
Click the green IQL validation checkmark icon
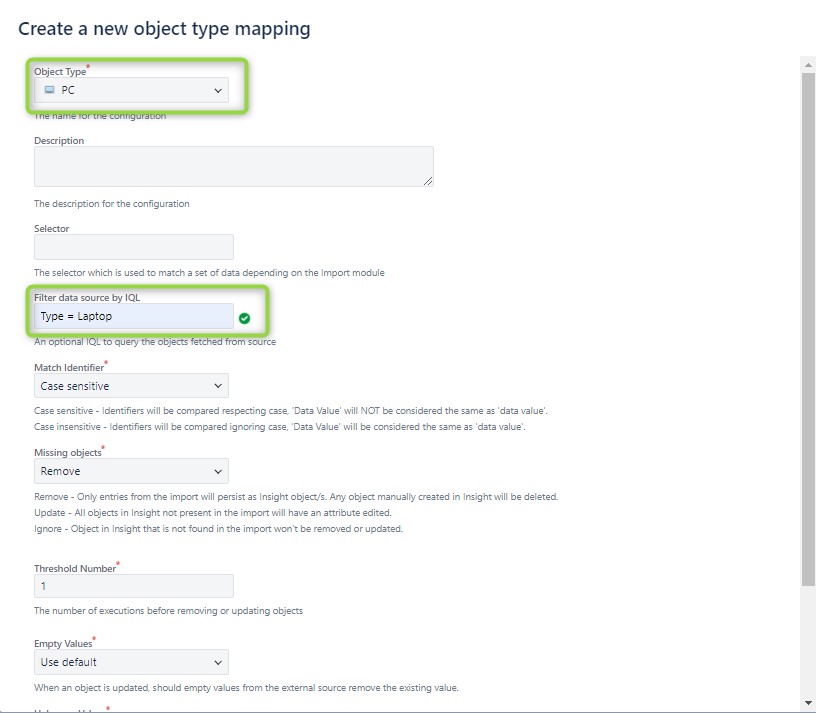(245, 319)
